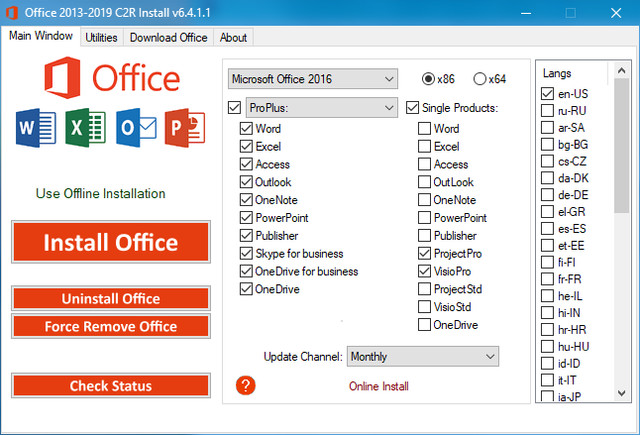
Task: Expand the ProPlus edition dropdown
Action: pos(322,107)
